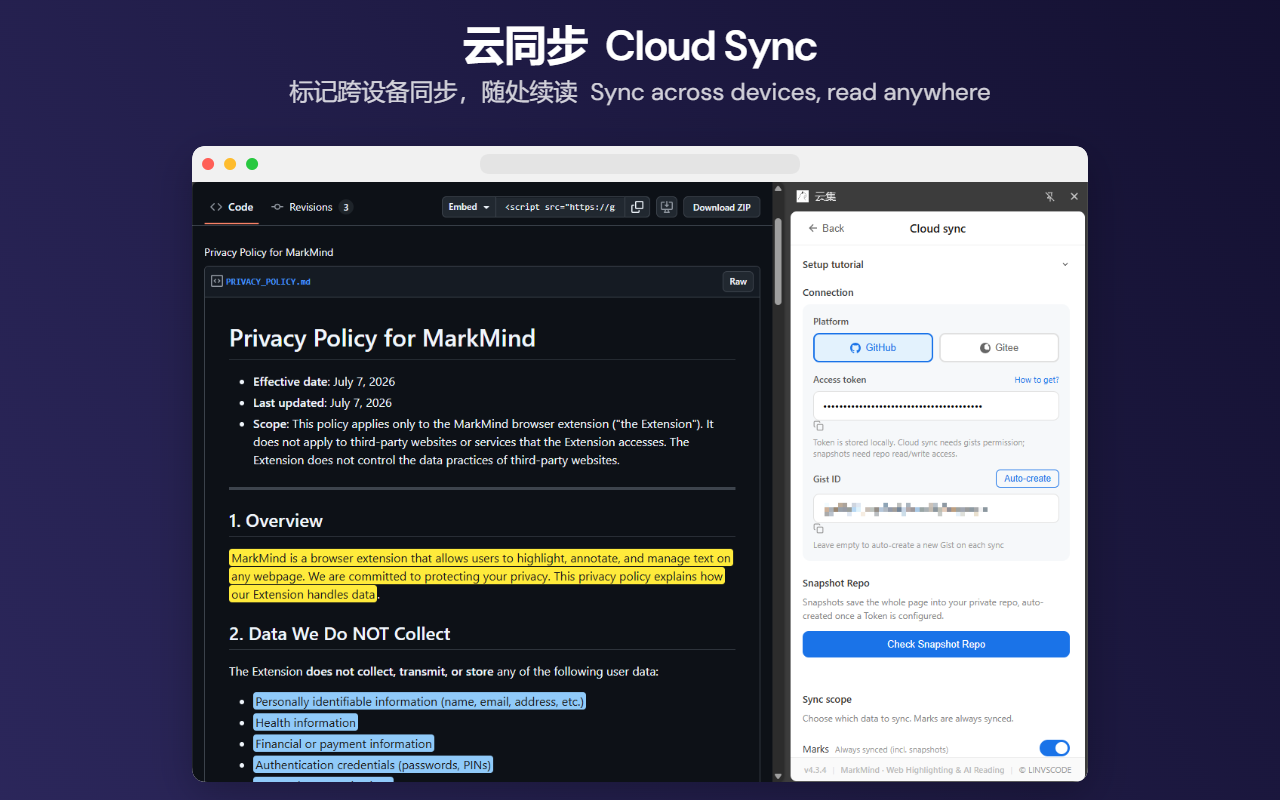Click the page's vertical scrollbar thumb
1280x800 pixels.
point(779,261)
